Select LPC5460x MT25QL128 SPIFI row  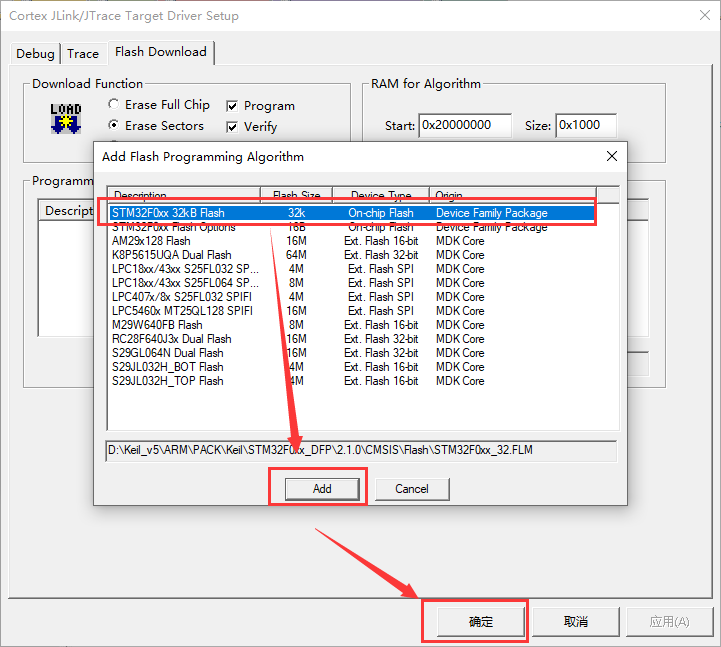352,311
